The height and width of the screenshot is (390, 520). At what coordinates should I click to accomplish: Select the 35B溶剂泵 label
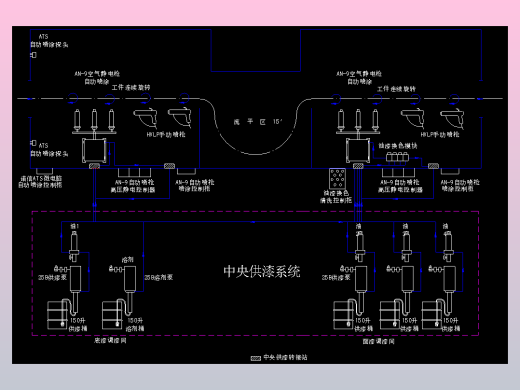click(159, 277)
